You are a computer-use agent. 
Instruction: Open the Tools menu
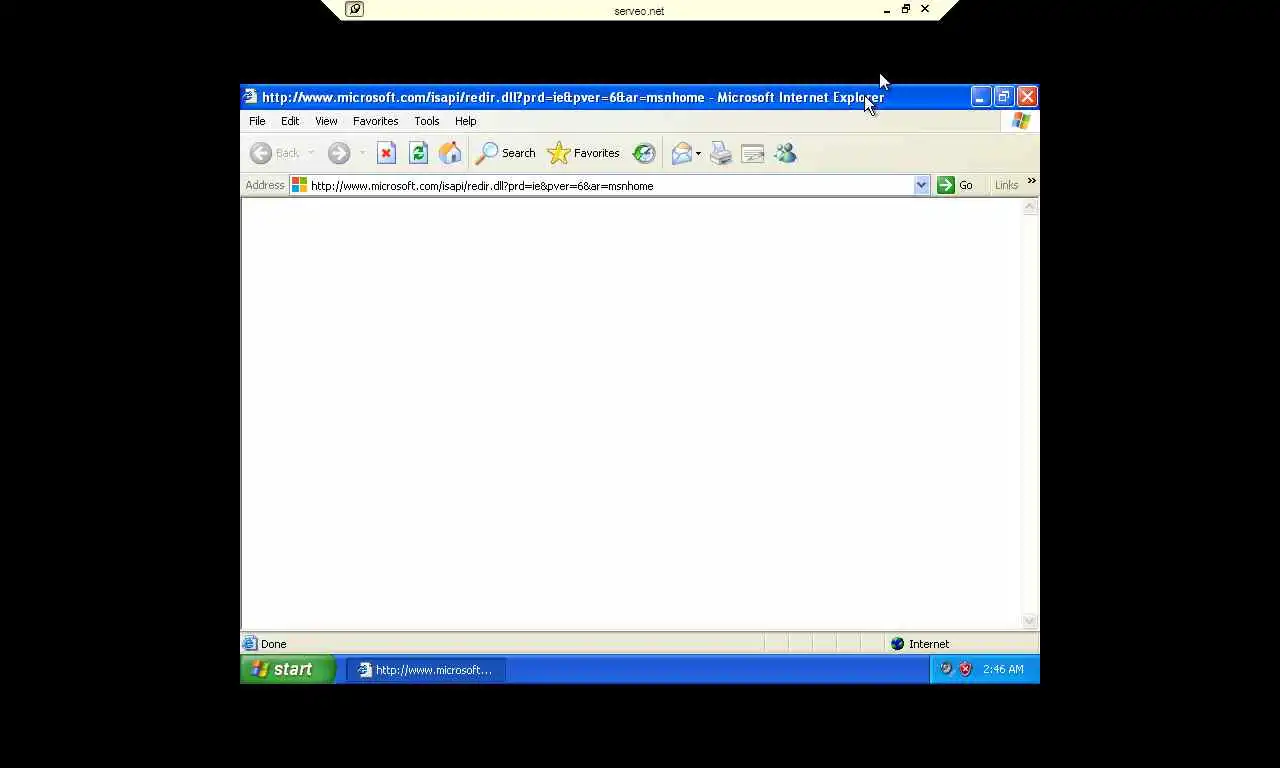pos(427,121)
